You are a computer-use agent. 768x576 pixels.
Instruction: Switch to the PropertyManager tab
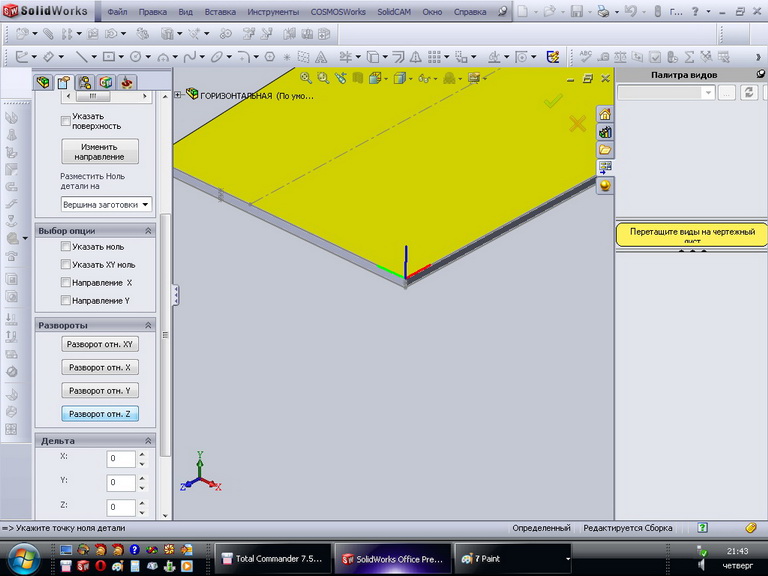64,82
